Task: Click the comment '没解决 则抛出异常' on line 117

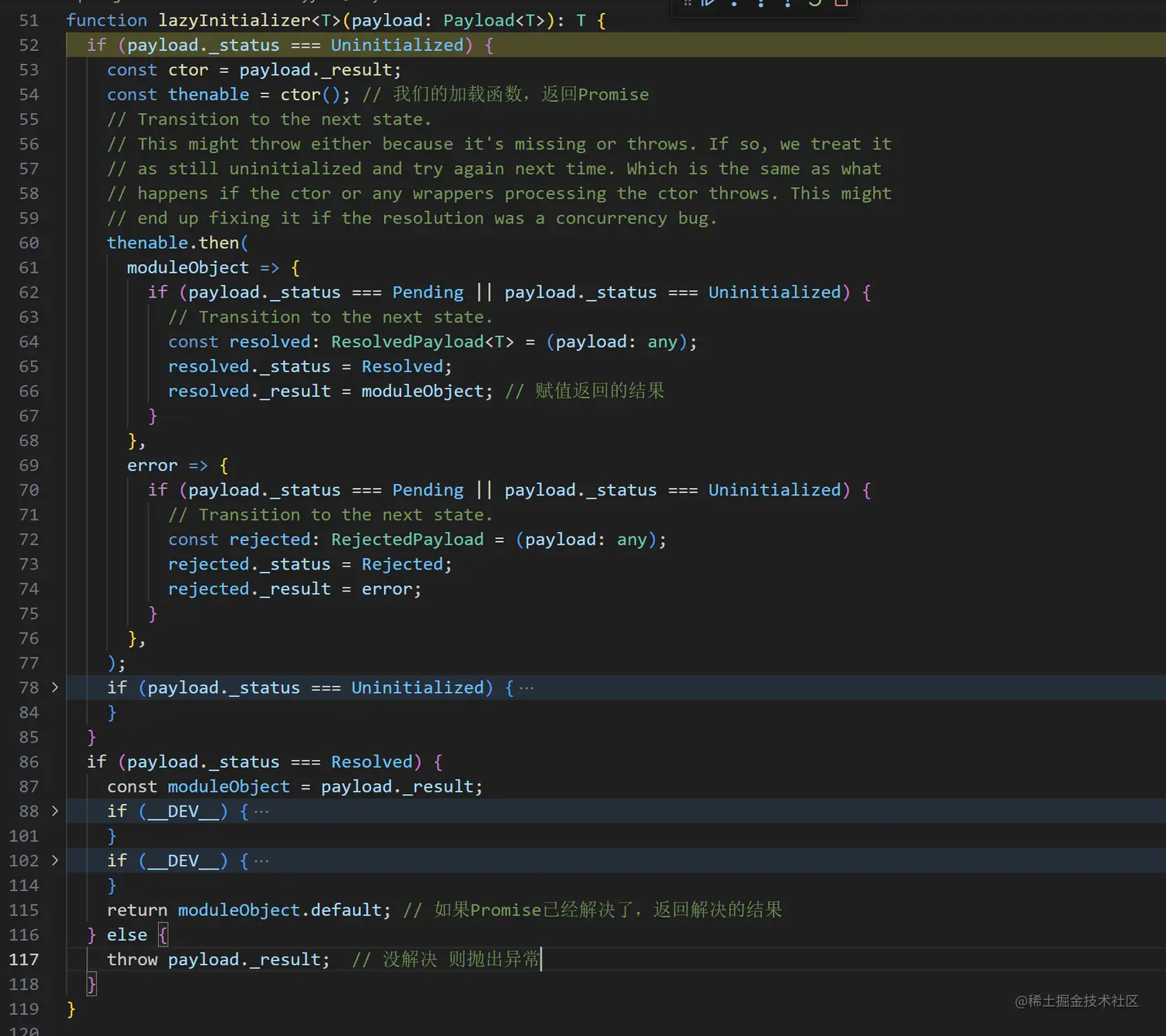Action: [461, 960]
